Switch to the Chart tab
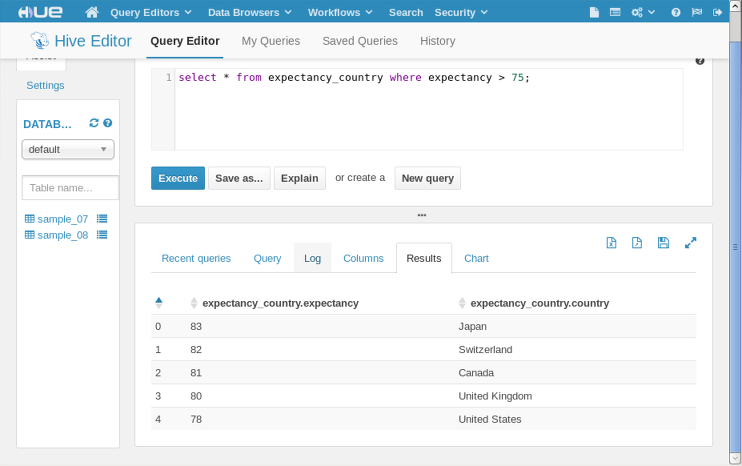Screen dimensions: 742x466 476,258
